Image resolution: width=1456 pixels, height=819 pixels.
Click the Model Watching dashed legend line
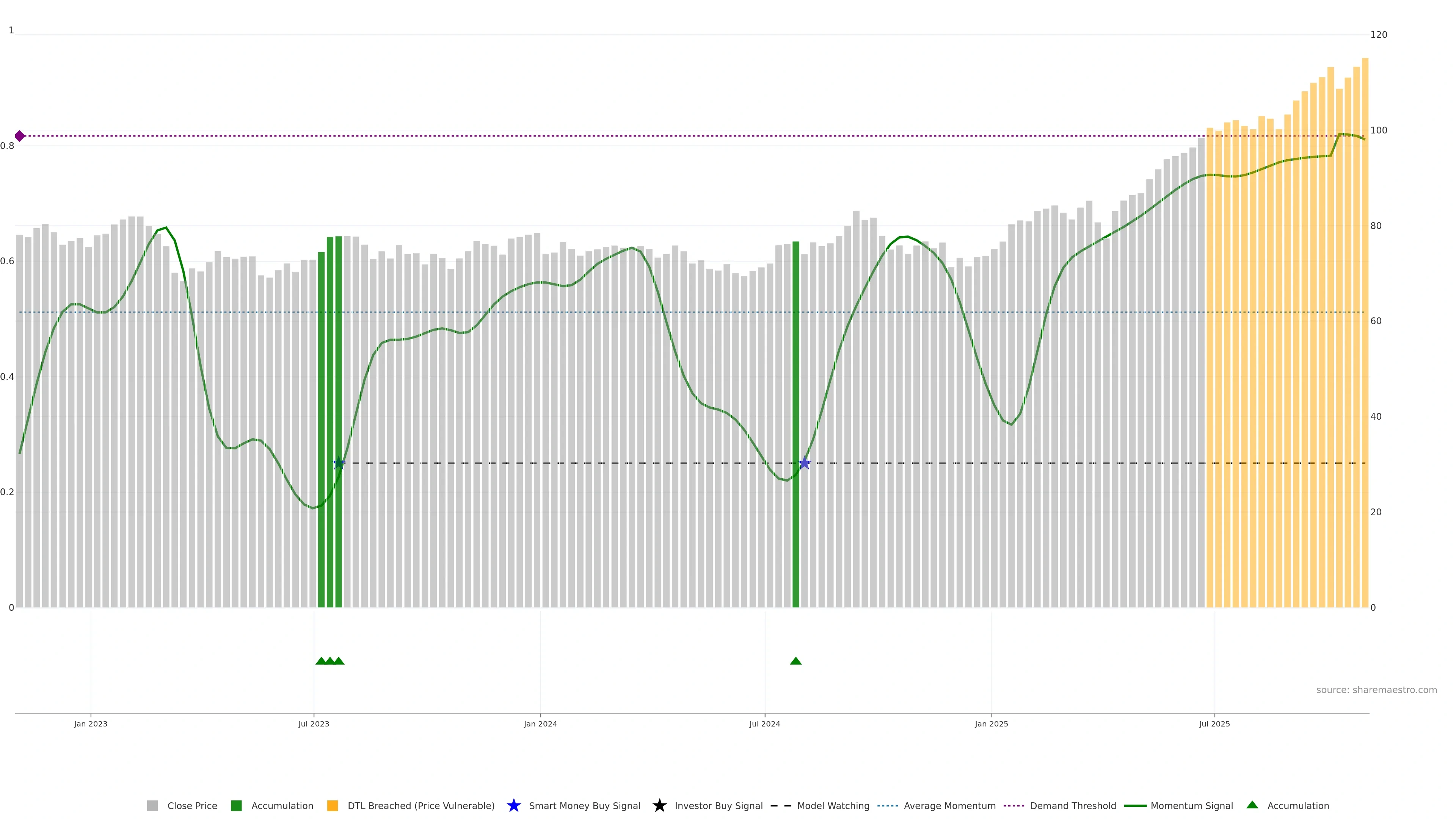click(x=781, y=806)
